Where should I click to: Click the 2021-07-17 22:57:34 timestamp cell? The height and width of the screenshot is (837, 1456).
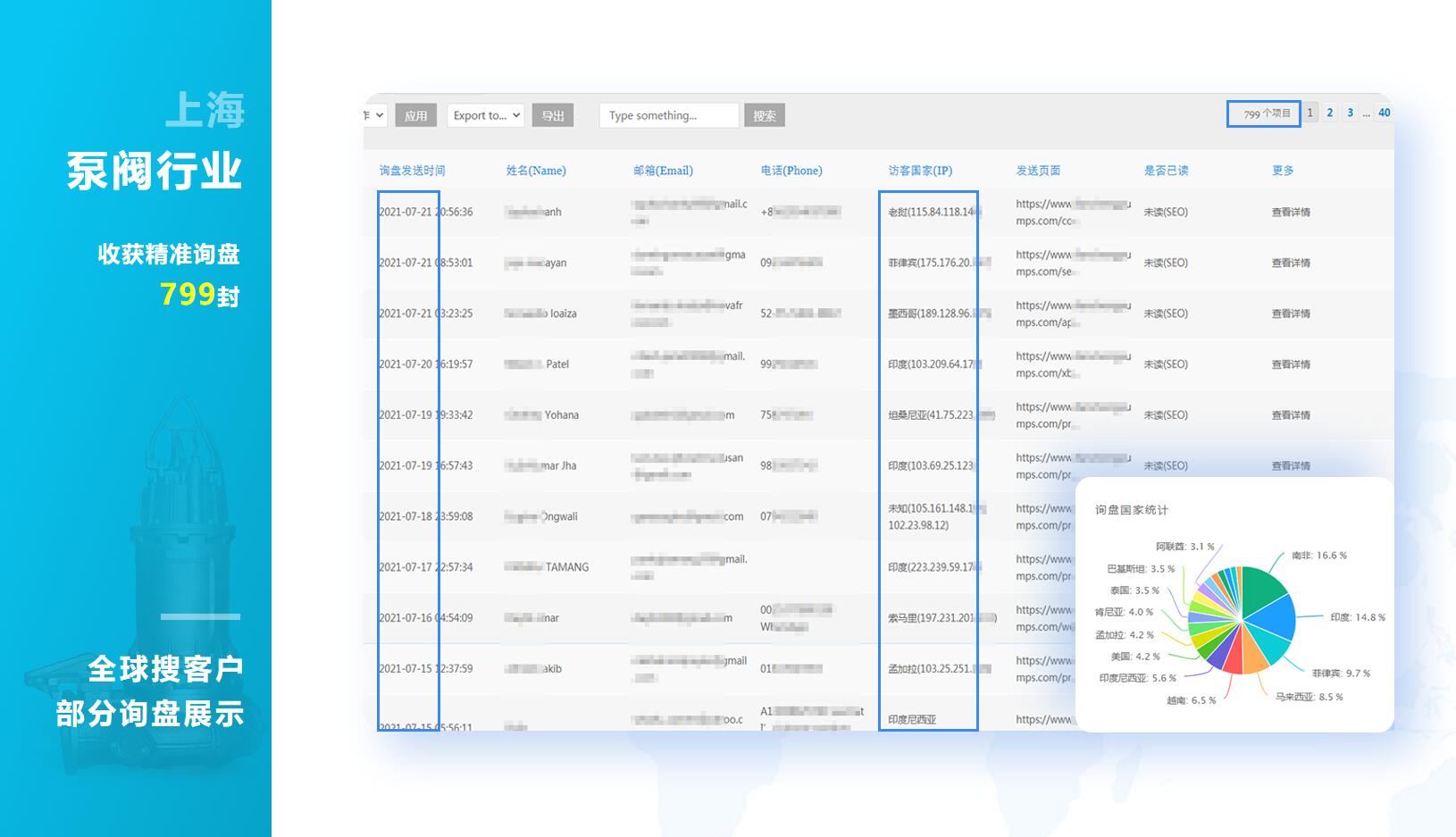pyautogui.click(x=426, y=567)
